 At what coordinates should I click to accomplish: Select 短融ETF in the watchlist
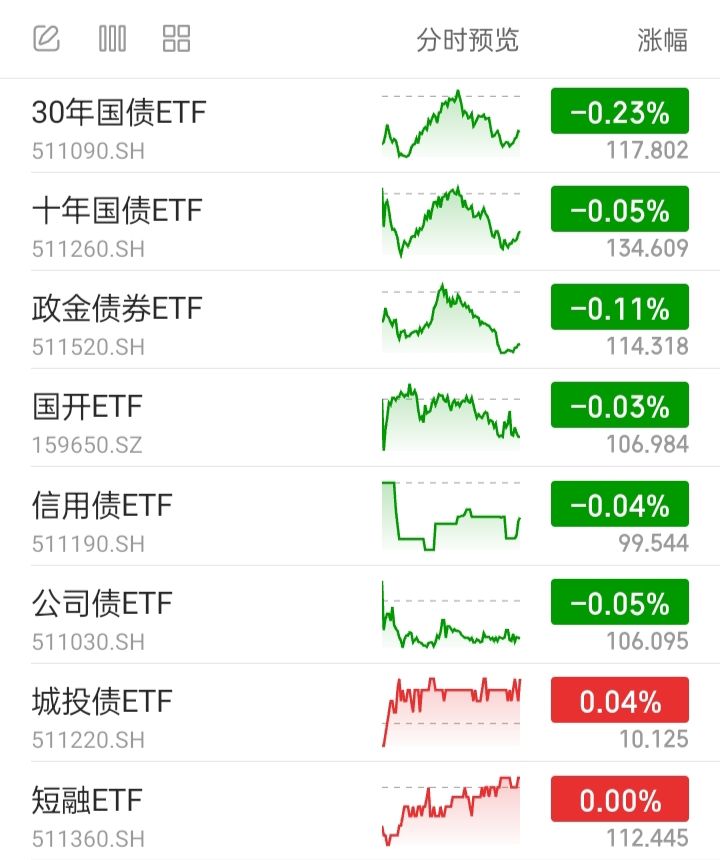(x=88, y=800)
